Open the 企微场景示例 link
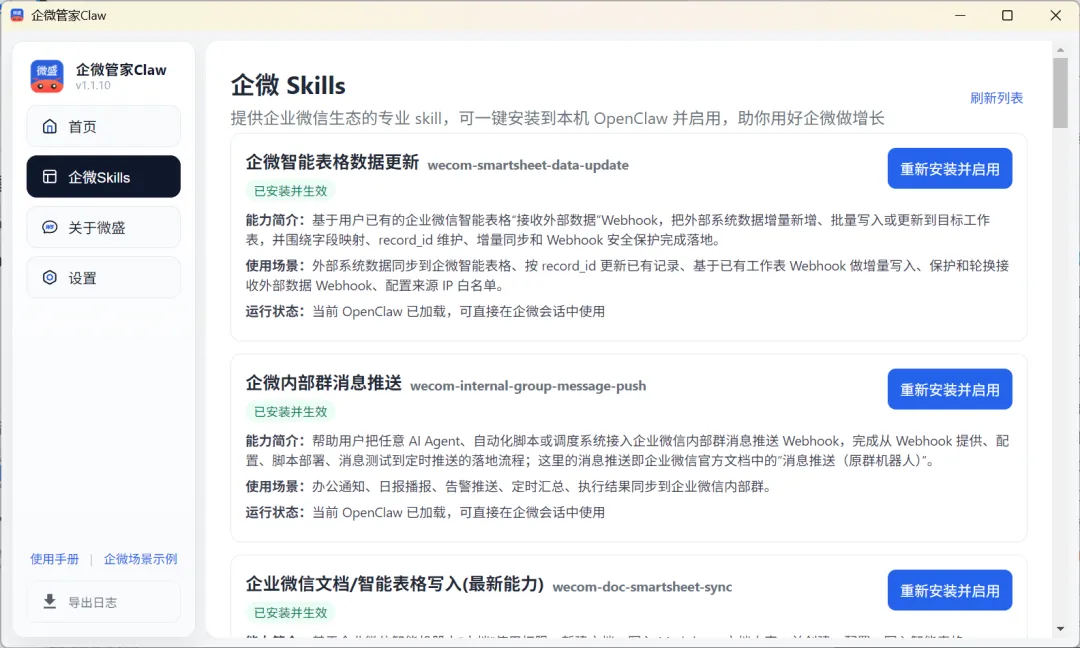This screenshot has width=1080, height=648. (x=141, y=558)
